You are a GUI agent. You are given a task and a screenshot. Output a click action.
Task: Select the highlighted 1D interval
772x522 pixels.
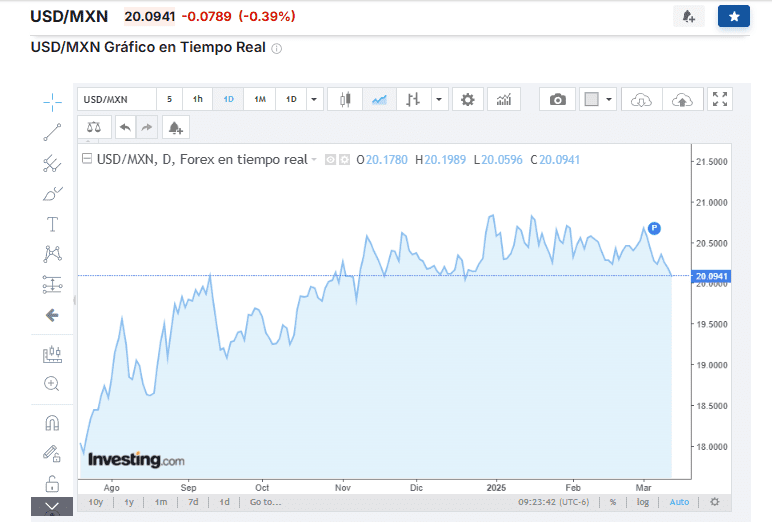228,99
